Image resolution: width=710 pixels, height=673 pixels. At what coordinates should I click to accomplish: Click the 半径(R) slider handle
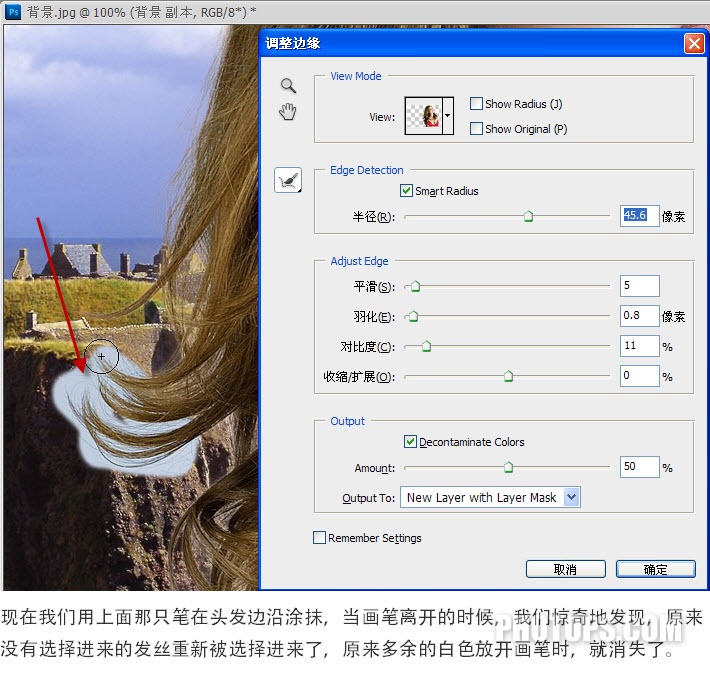point(528,216)
